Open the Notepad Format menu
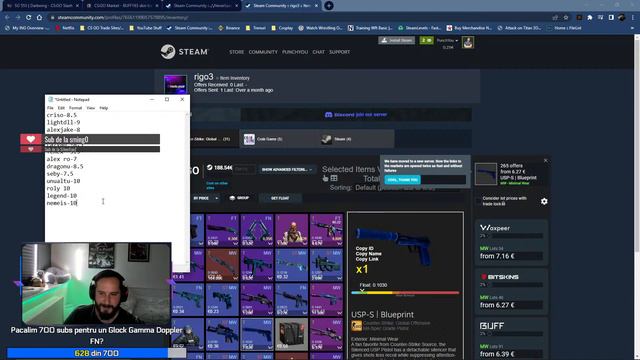The width and height of the screenshot is (640, 360). click(76, 108)
